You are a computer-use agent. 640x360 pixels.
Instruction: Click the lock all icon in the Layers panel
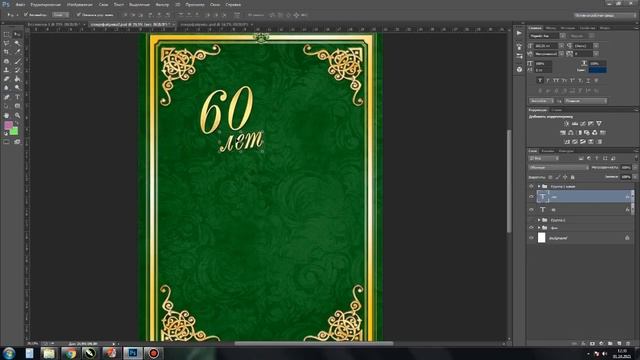[x=572, y=177]
